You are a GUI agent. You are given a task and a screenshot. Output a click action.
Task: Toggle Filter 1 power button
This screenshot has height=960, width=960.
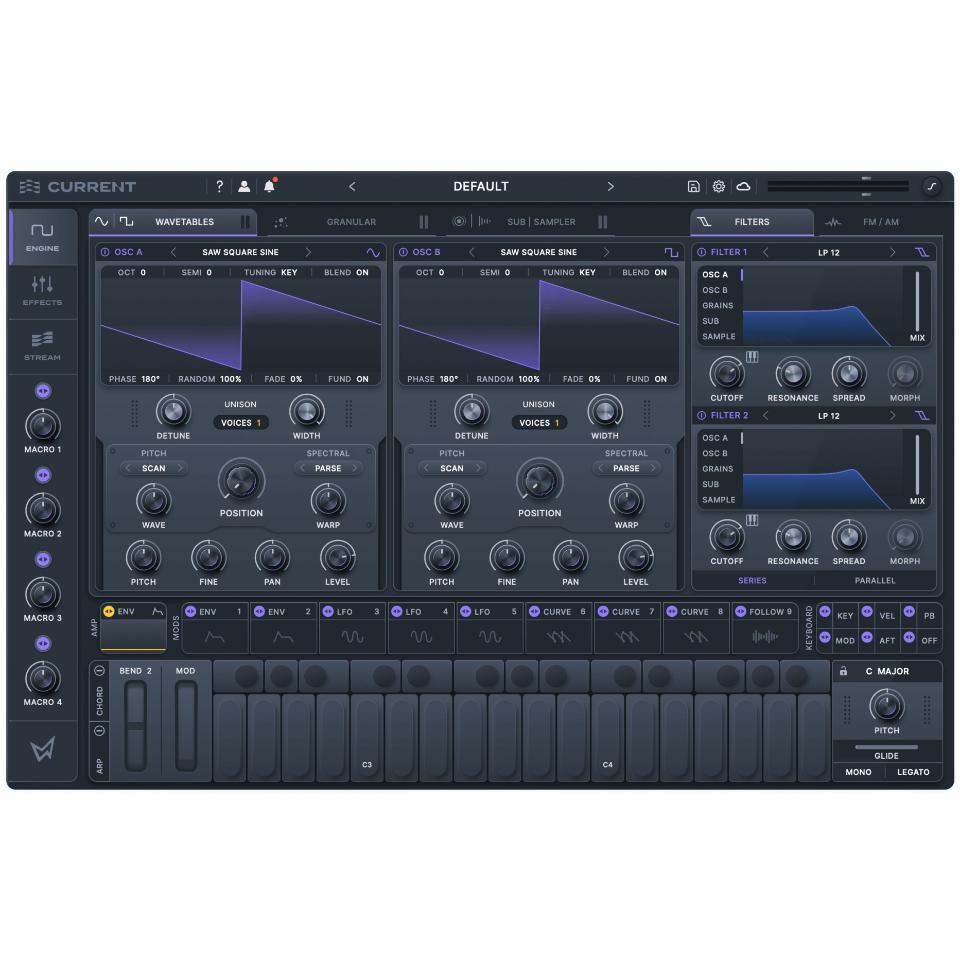(x=700, y=252)
